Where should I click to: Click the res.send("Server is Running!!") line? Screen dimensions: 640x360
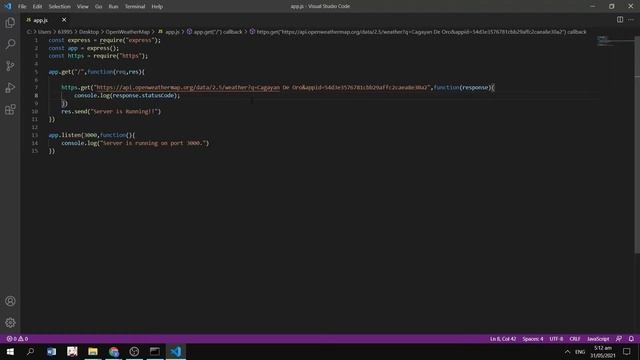pos(111,111)
